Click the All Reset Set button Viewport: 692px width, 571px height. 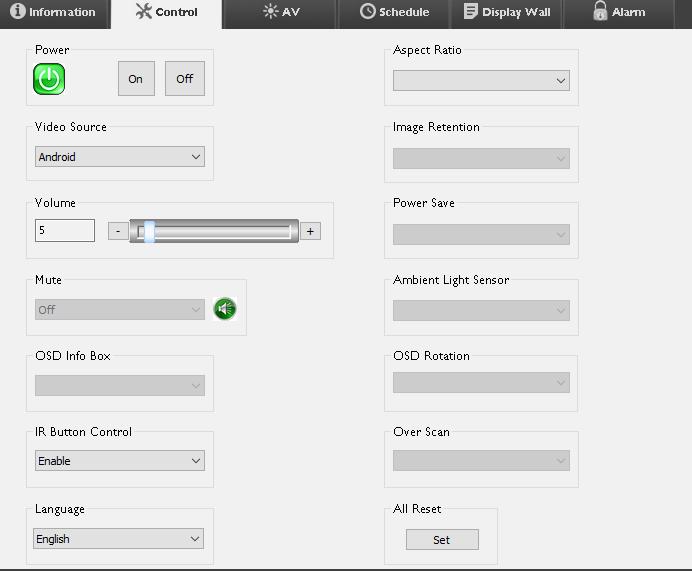pos(442,539)
